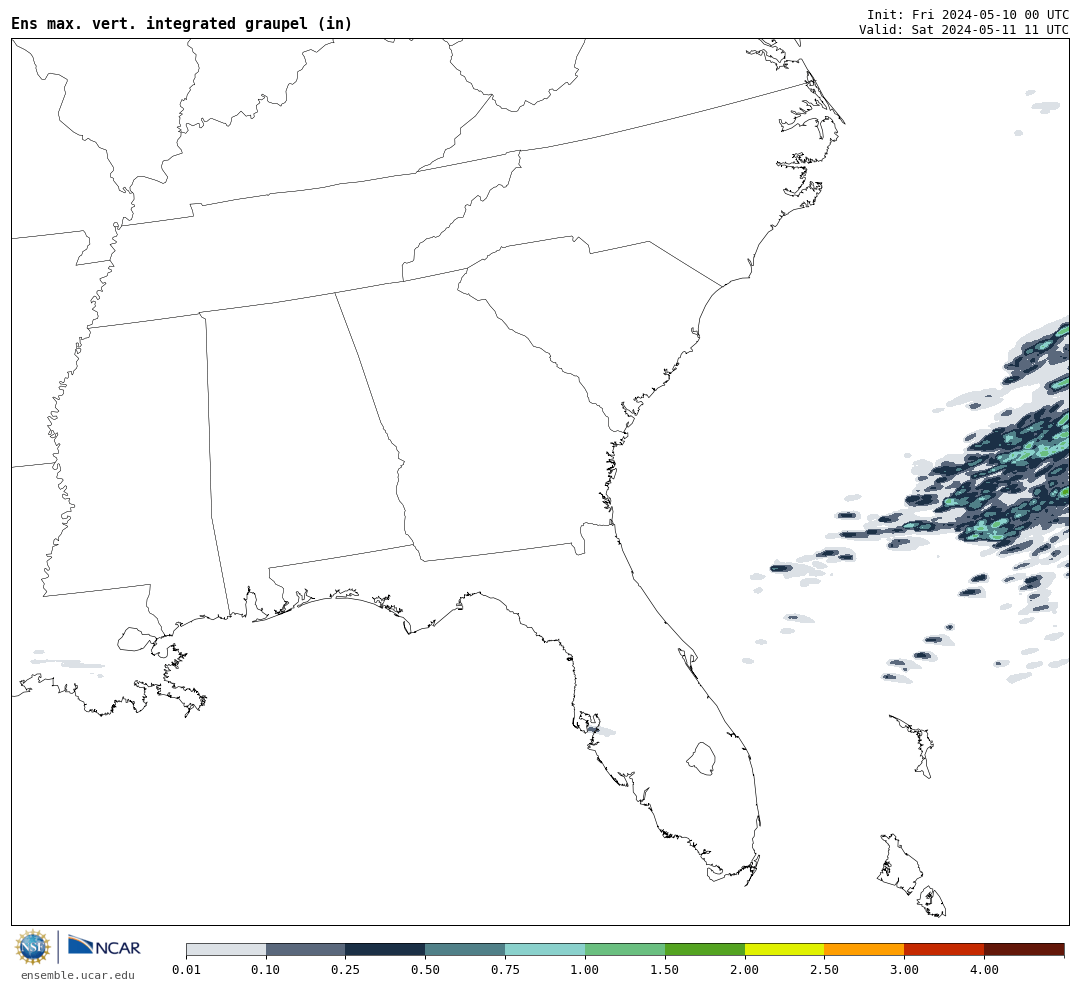Click the plot title 'Ens max. vert. integrated graupel (in)'

(181, 23)
